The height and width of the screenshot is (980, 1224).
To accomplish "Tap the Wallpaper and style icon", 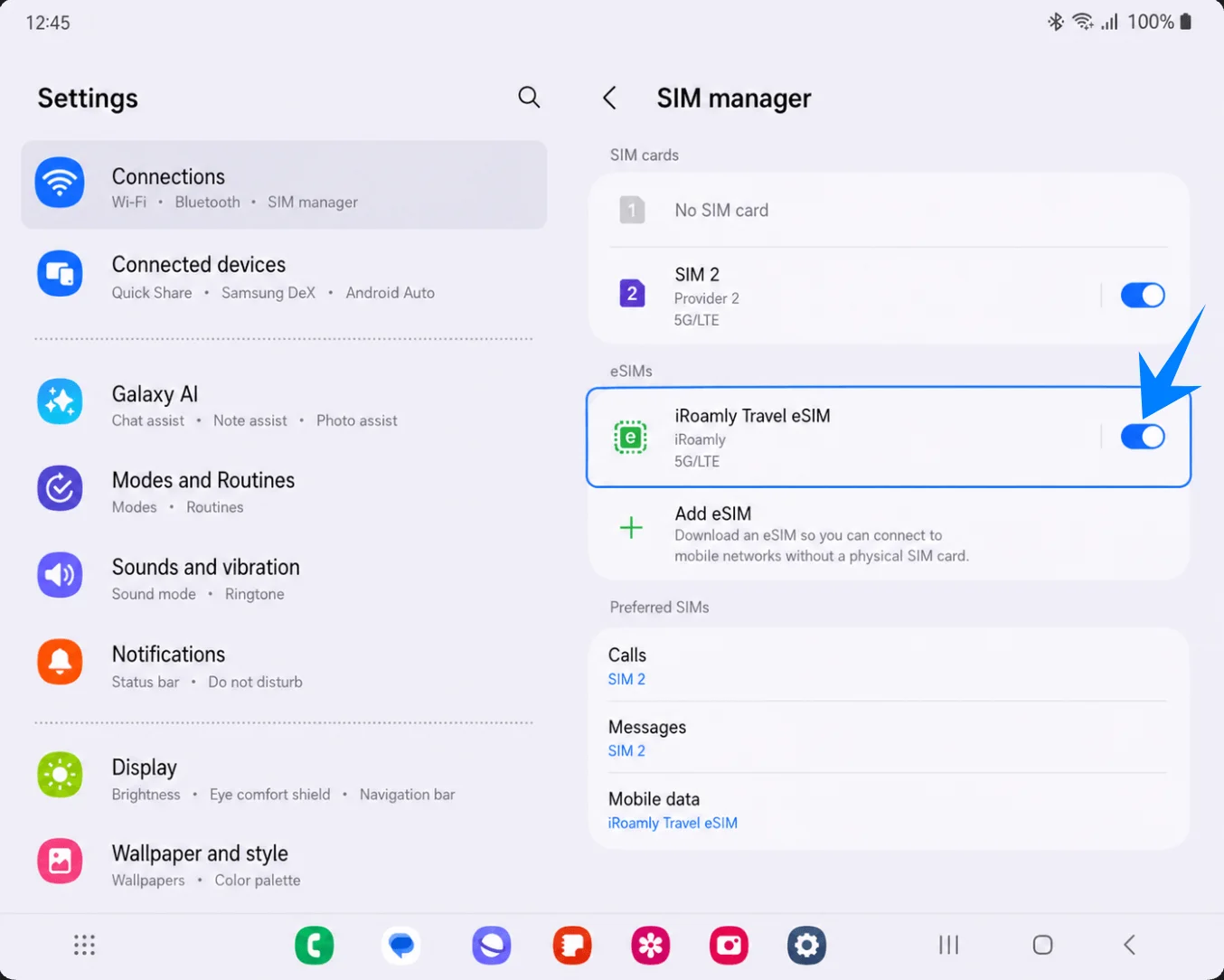I will tap(60, 861).
